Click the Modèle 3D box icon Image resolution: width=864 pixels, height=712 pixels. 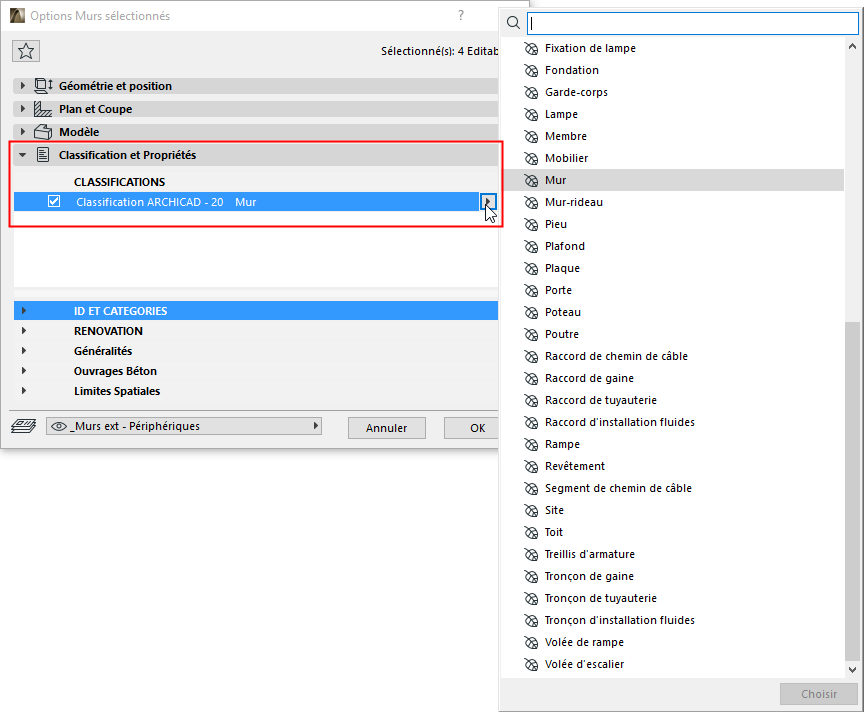pyautogui.click(x=43, y=132)
